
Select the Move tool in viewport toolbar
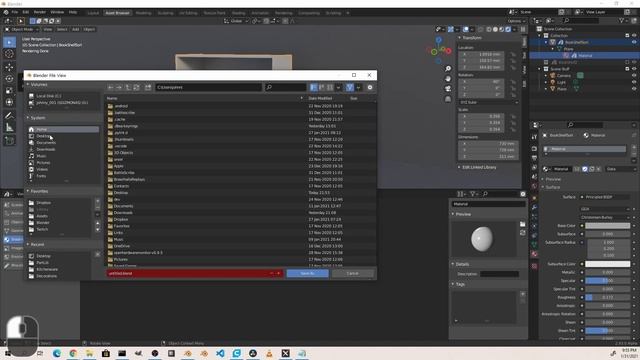[9, 67]
